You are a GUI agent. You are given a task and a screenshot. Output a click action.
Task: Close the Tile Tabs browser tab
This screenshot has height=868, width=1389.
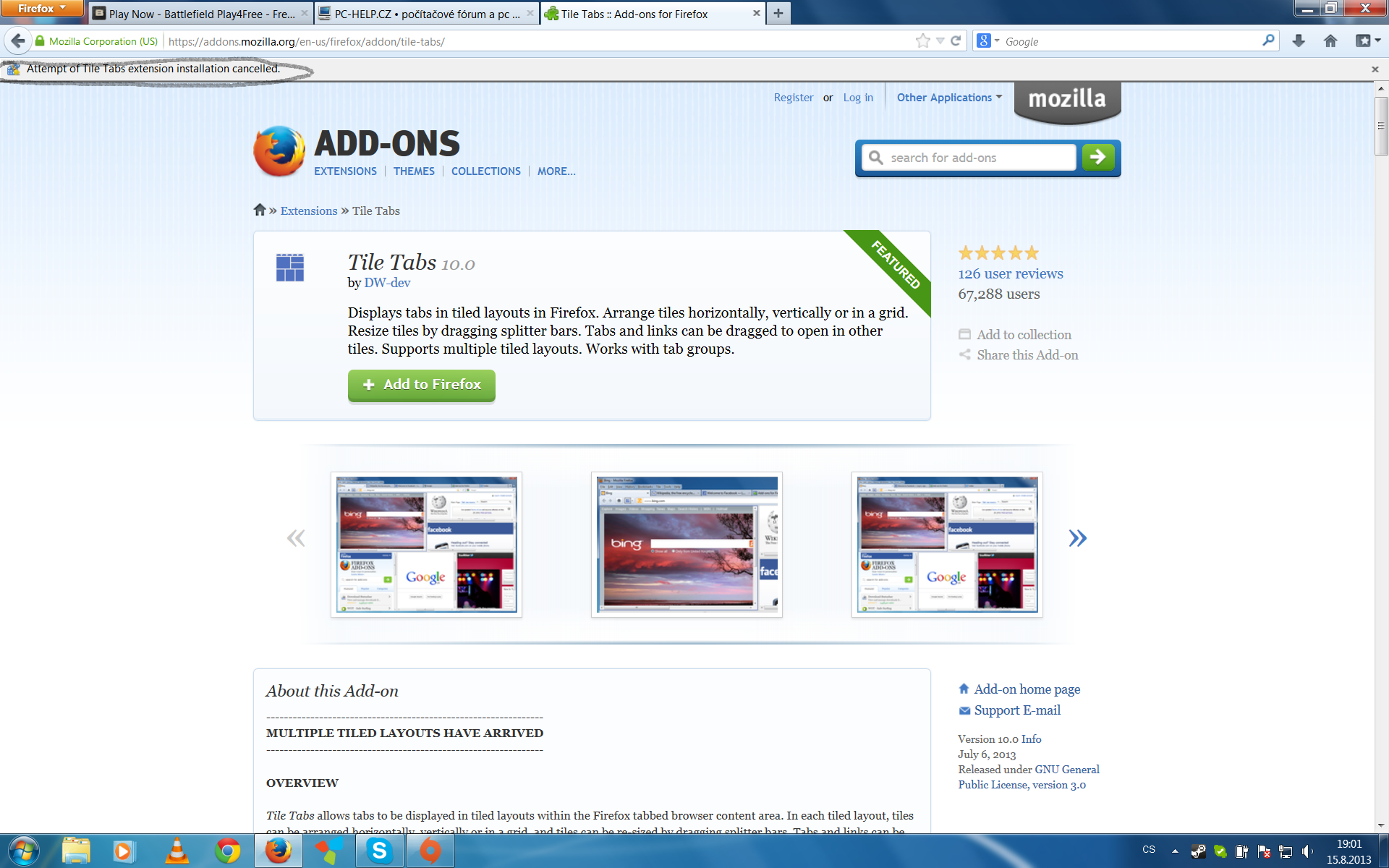tap(756, 13)
